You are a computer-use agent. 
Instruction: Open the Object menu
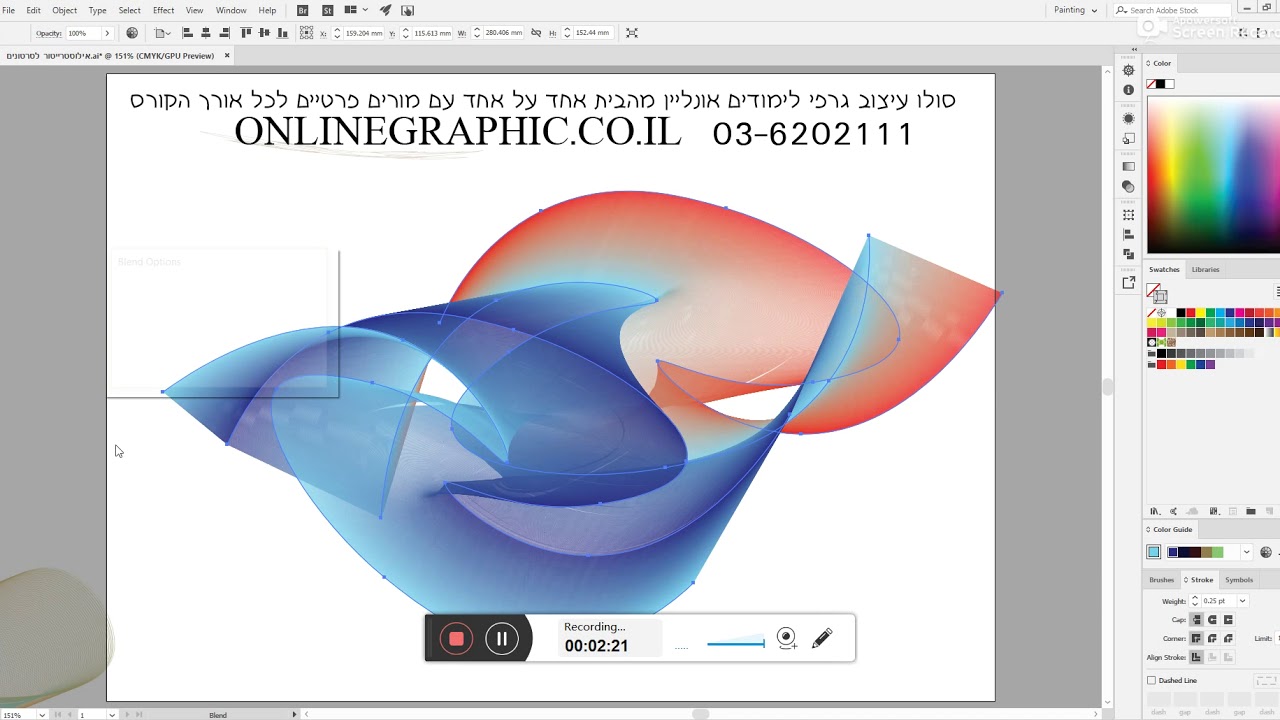coord(64,10)
